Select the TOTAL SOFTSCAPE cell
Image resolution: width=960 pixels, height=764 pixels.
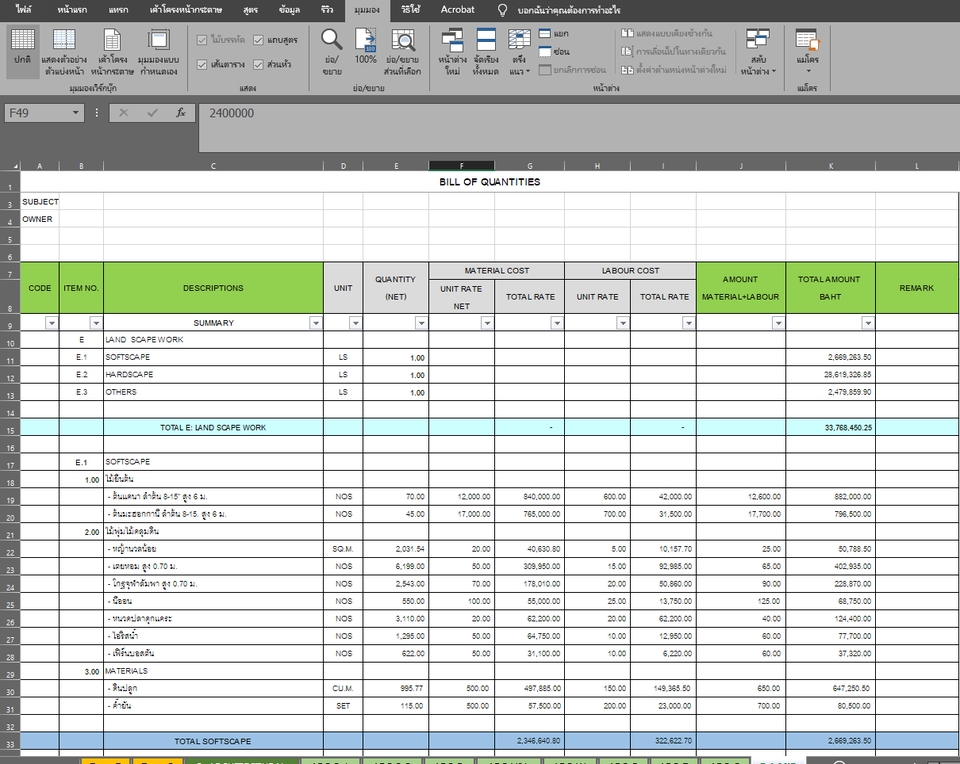coord(213,741)
